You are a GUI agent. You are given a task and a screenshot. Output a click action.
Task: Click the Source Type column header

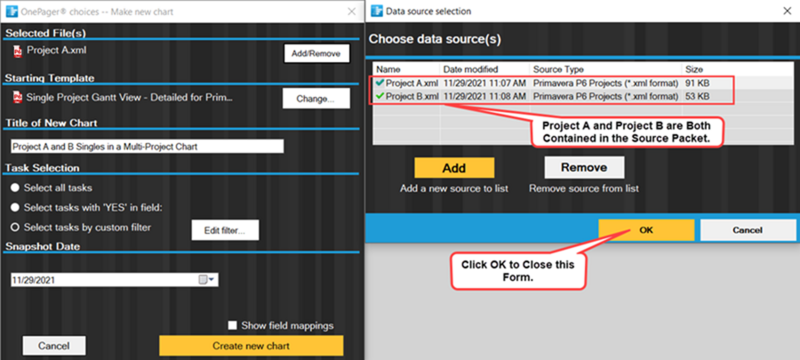pyautogui.click(x=606, y=69)
